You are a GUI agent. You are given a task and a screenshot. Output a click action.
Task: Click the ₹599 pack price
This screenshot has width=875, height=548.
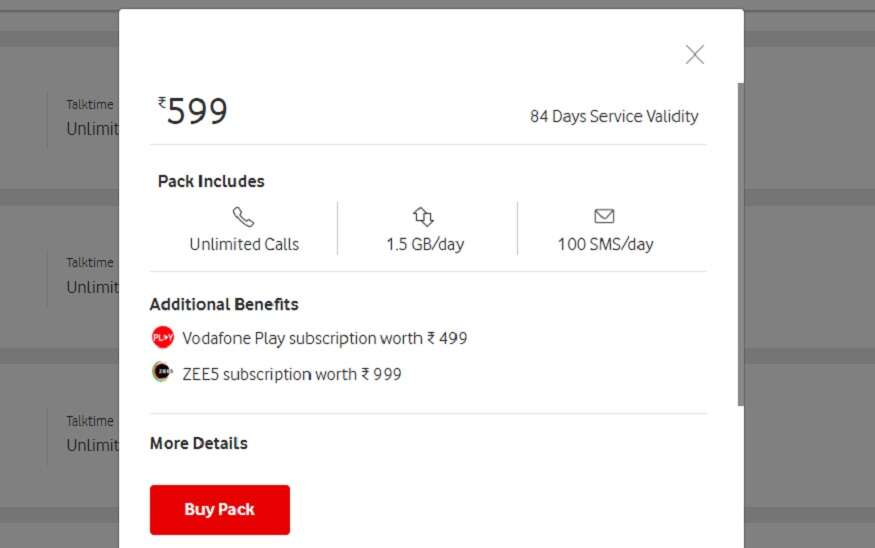coord(193,110)
